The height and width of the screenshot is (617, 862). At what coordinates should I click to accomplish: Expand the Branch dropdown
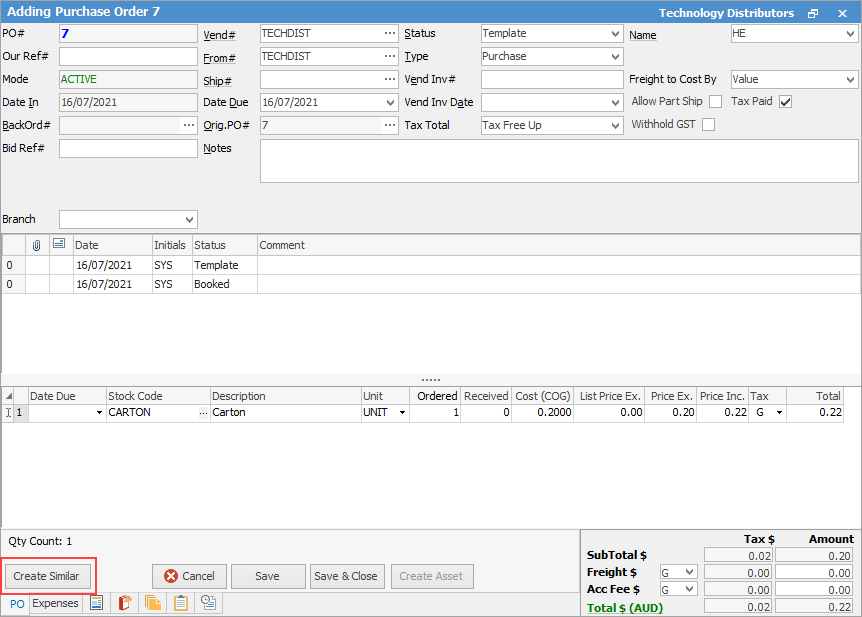(x=189, y=220)
